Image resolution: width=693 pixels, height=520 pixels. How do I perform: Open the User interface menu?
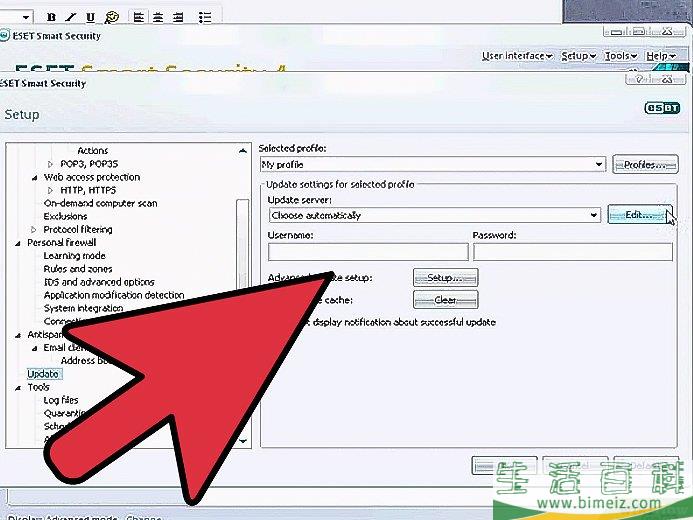point(517,56)
